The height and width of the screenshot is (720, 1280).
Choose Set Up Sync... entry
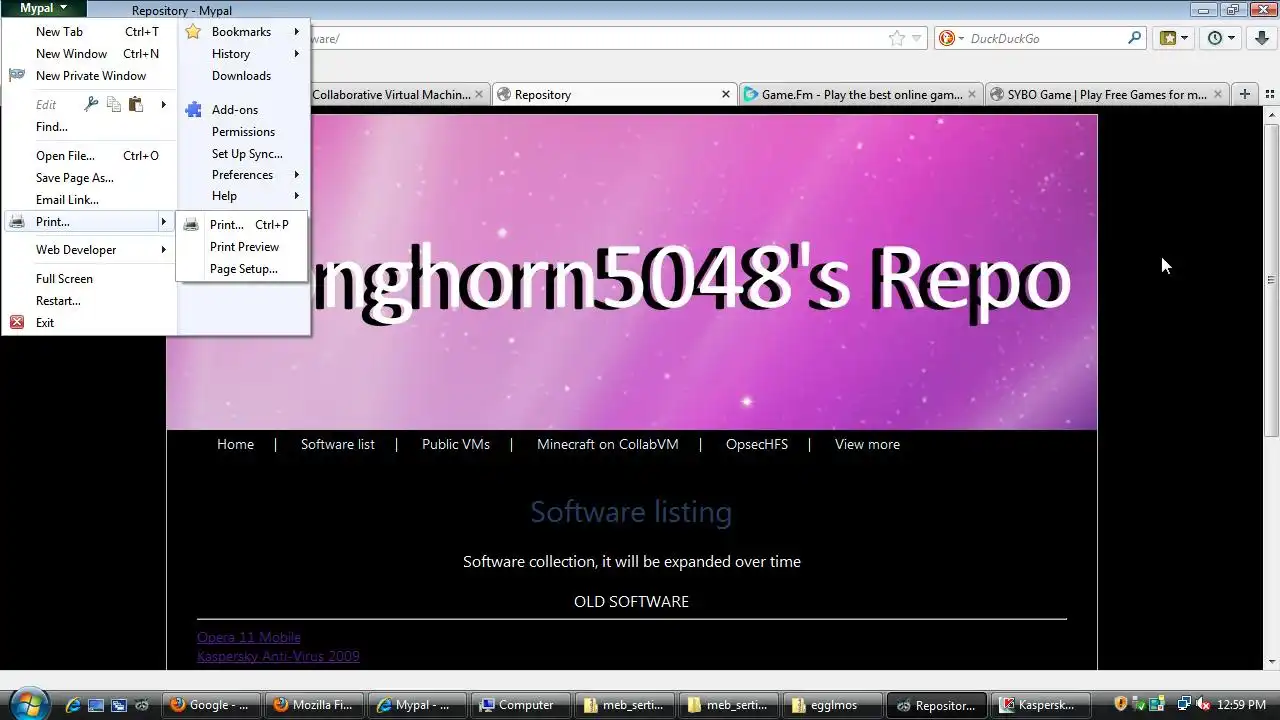point(243,154)
